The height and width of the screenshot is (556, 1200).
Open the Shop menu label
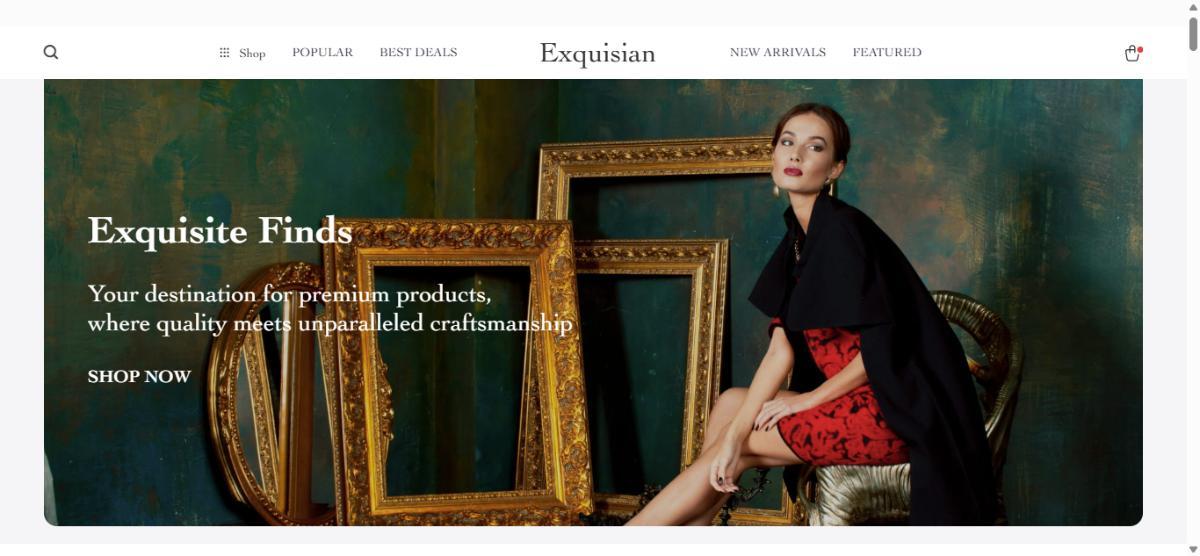[x=252, y=53]
